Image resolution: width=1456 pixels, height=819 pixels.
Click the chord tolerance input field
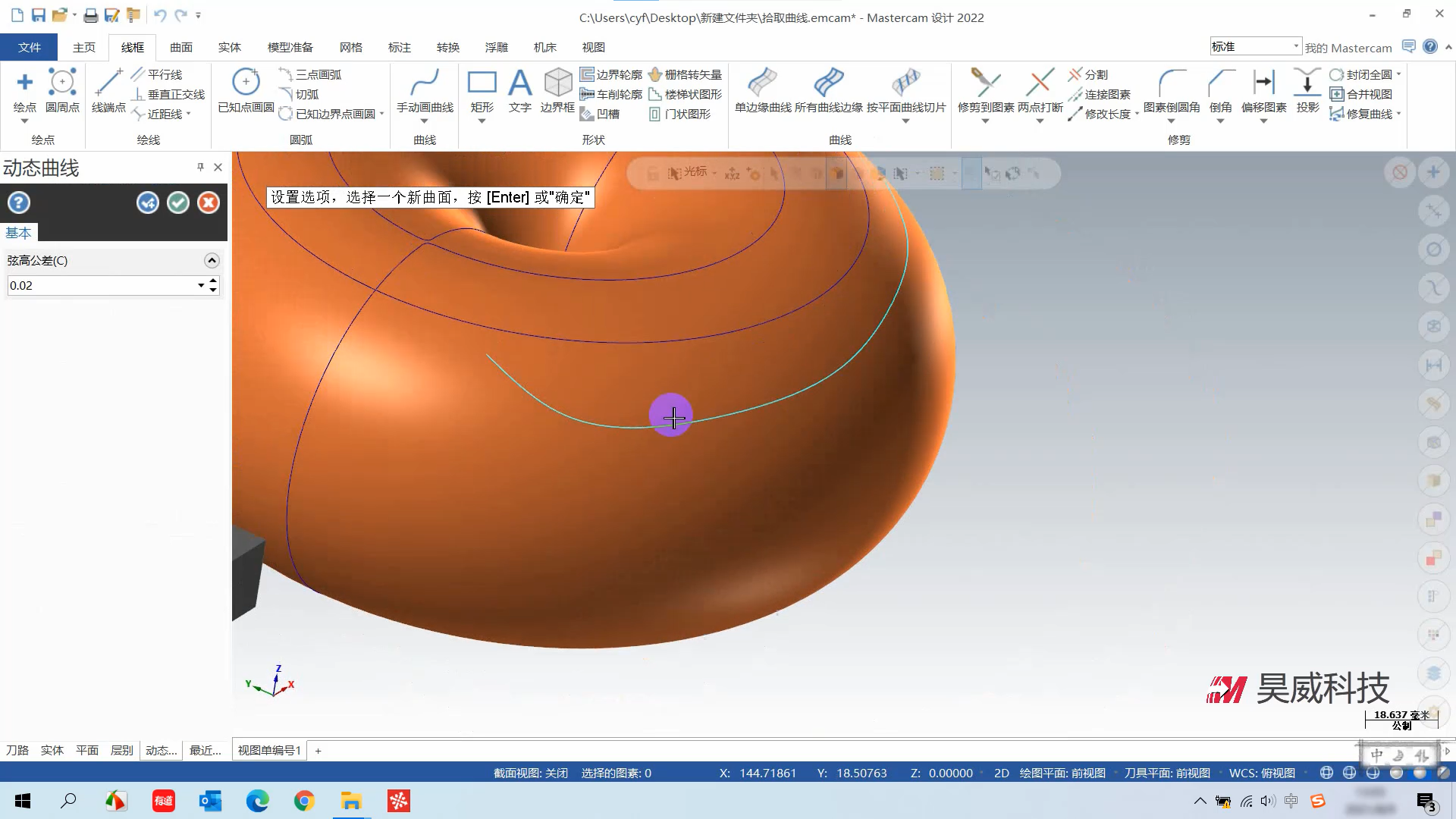pos(99,285)
